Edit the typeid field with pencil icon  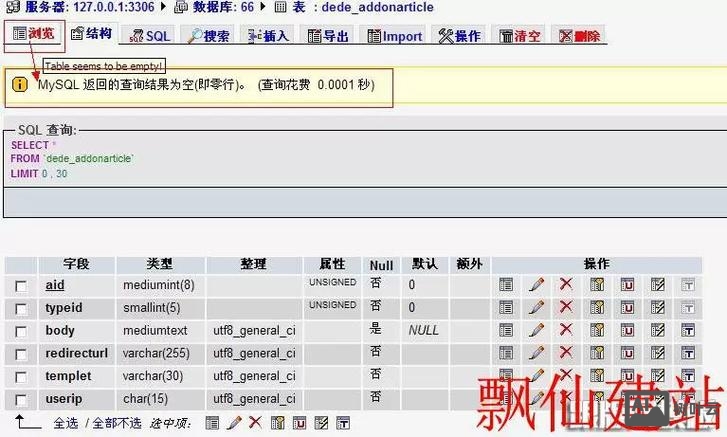536,307
